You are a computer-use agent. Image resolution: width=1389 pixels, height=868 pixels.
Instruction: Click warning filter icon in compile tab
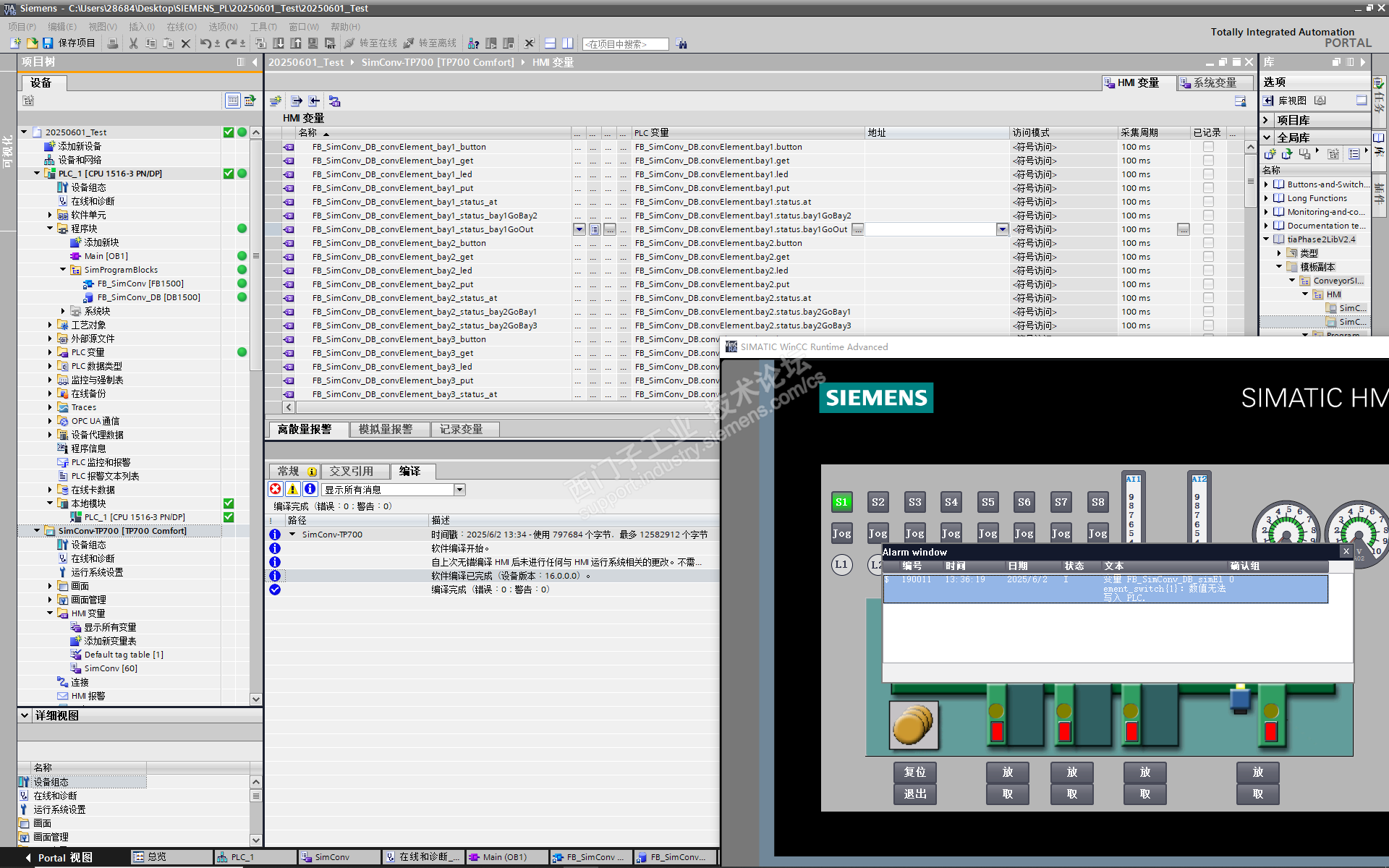[x=292, y=489]
